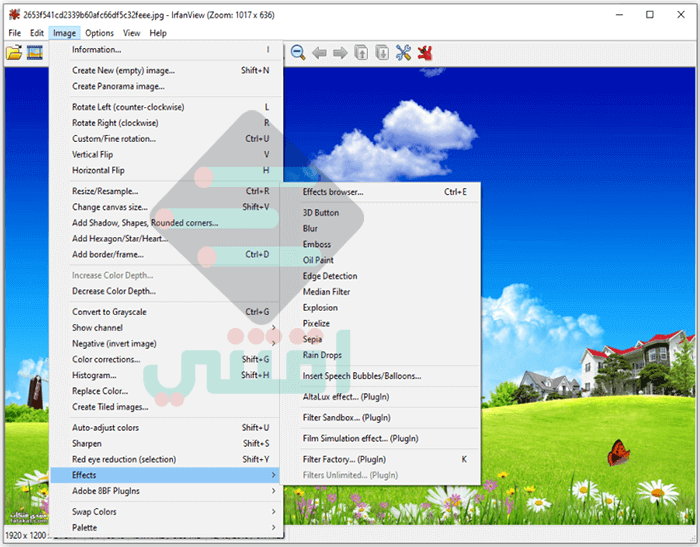Click the red IrfanView About icon
Screen dimensions: 700x547
click(425, 53)
